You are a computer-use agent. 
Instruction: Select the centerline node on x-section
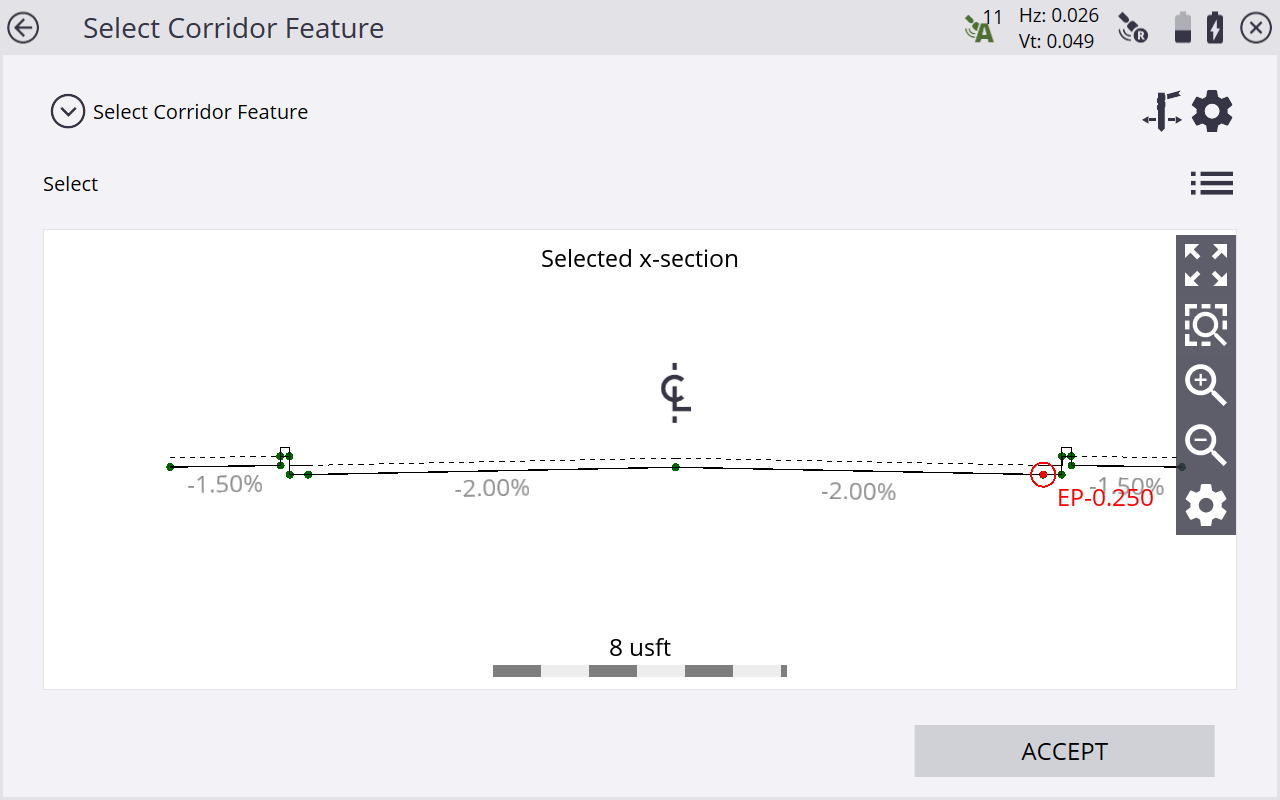676,467
